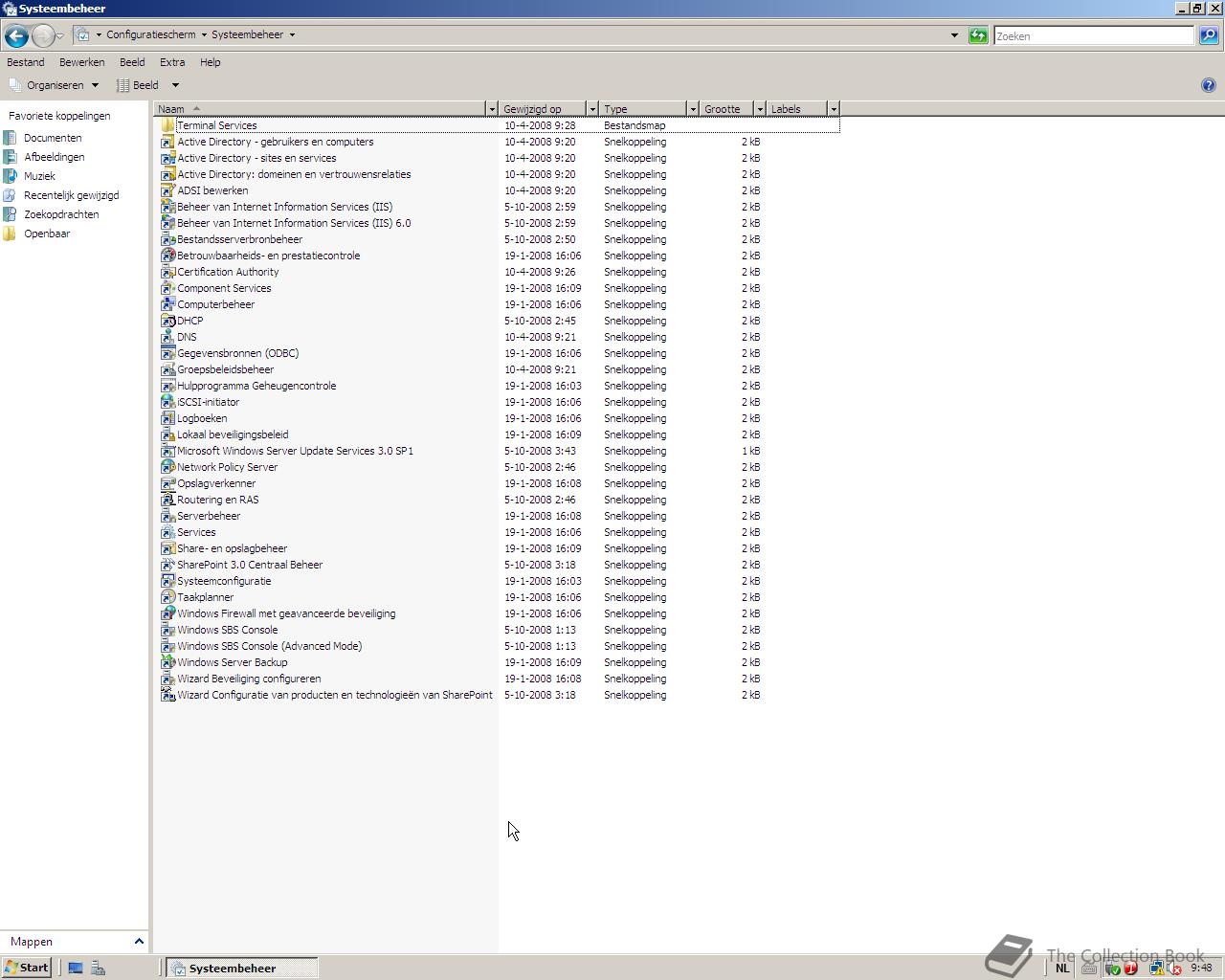Select Windows Firewall met geavanceerde beveiliging
The image size is (1225, 980).
point(286,613)
